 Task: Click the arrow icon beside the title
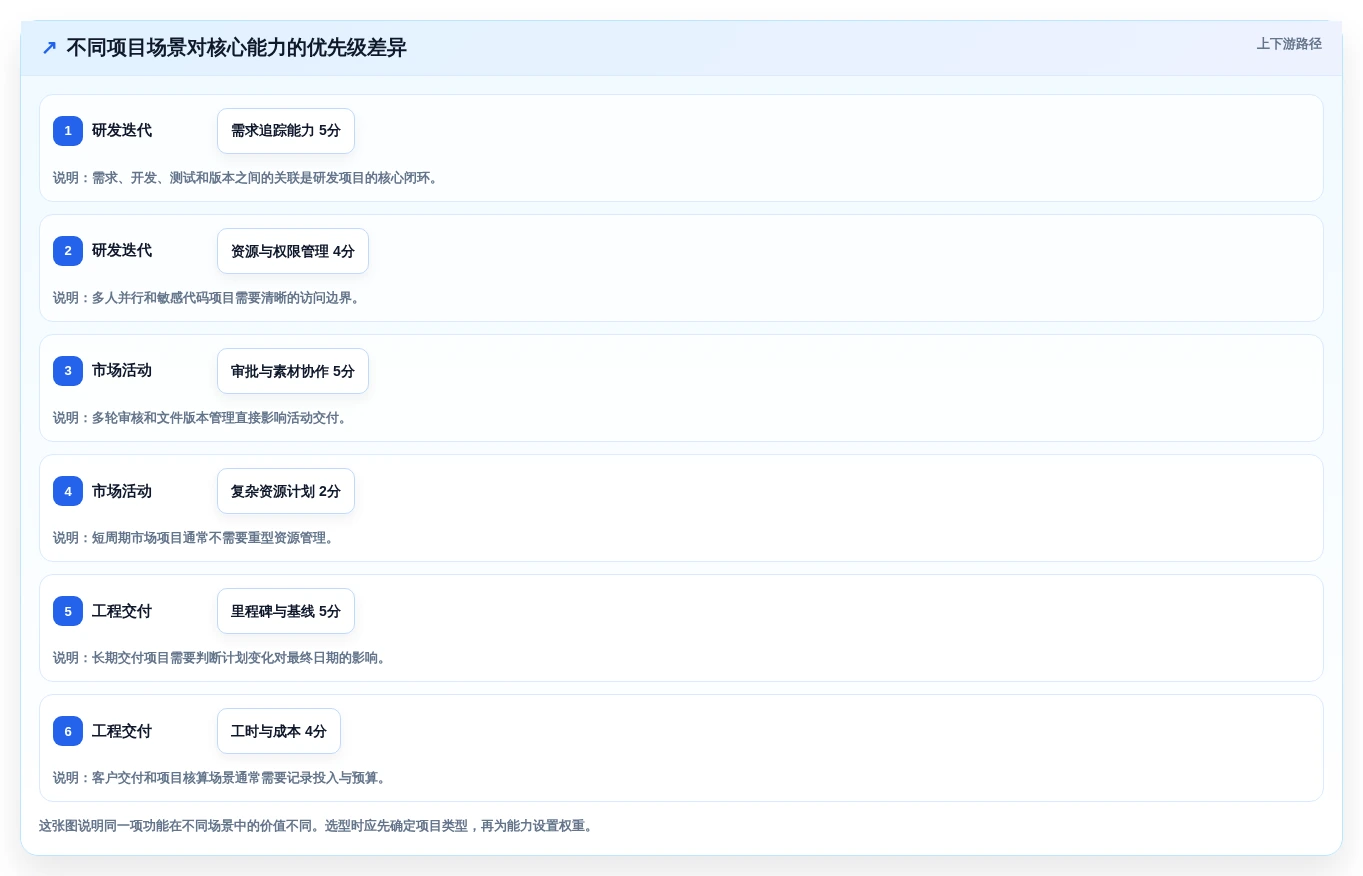pyautogui.click(x=49, y=48)
